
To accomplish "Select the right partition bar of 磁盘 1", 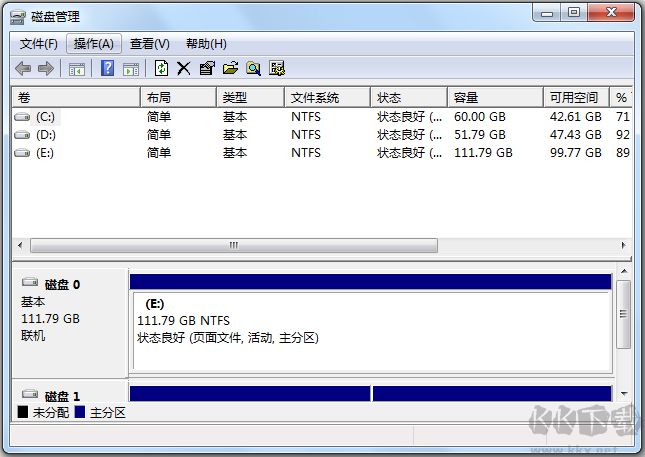I will tap(492, 393).
